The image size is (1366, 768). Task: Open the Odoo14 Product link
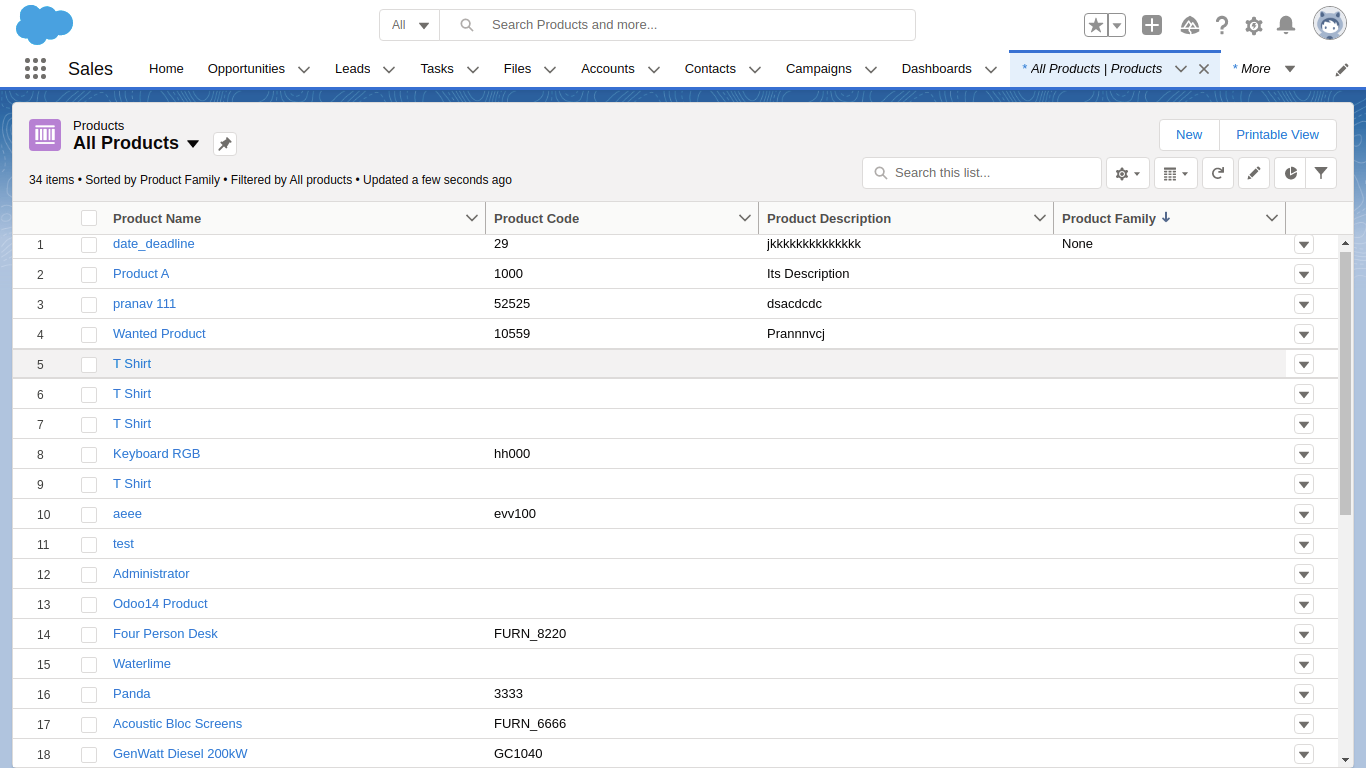(160, 604)
